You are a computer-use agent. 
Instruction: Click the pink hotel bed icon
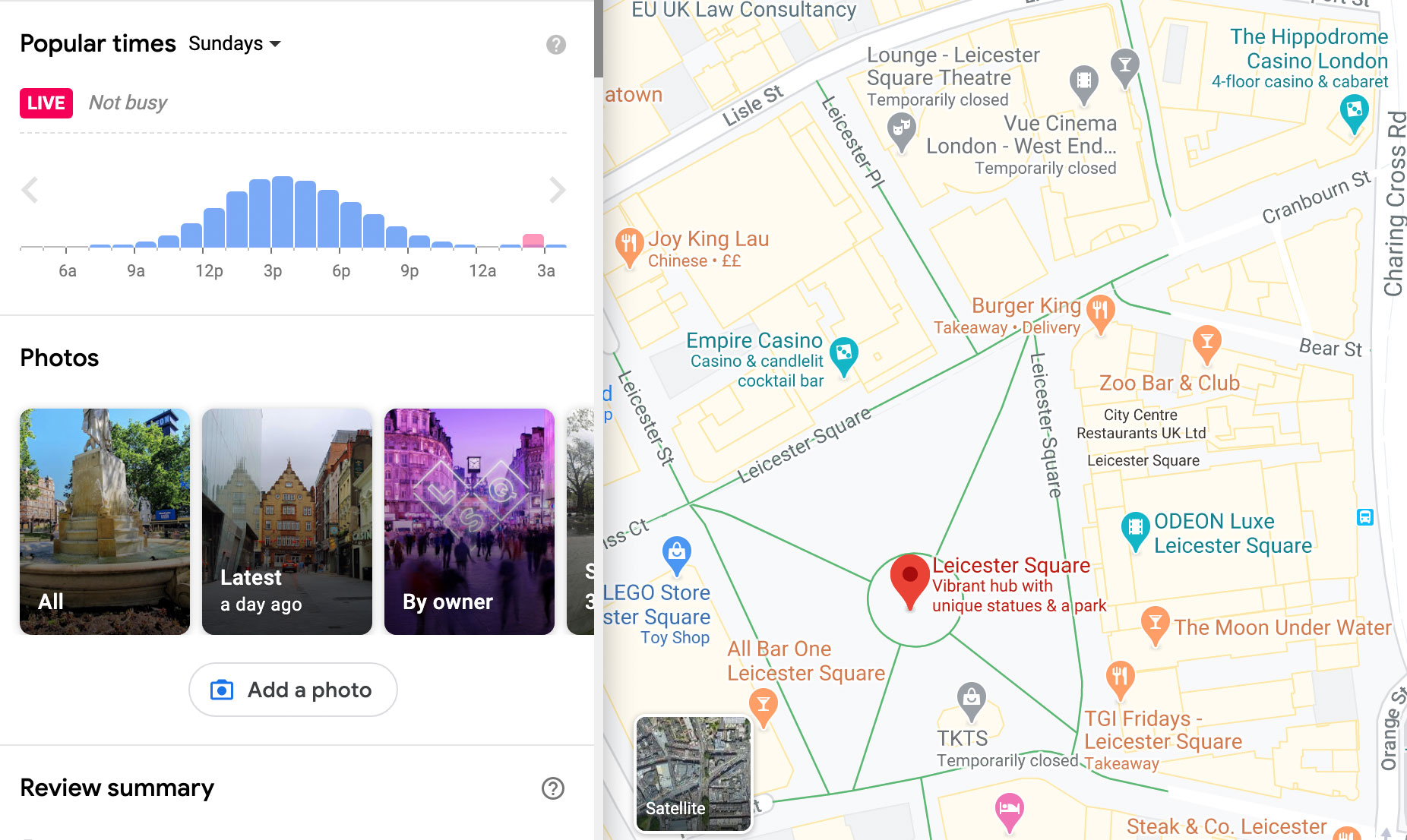point(1009,811)
